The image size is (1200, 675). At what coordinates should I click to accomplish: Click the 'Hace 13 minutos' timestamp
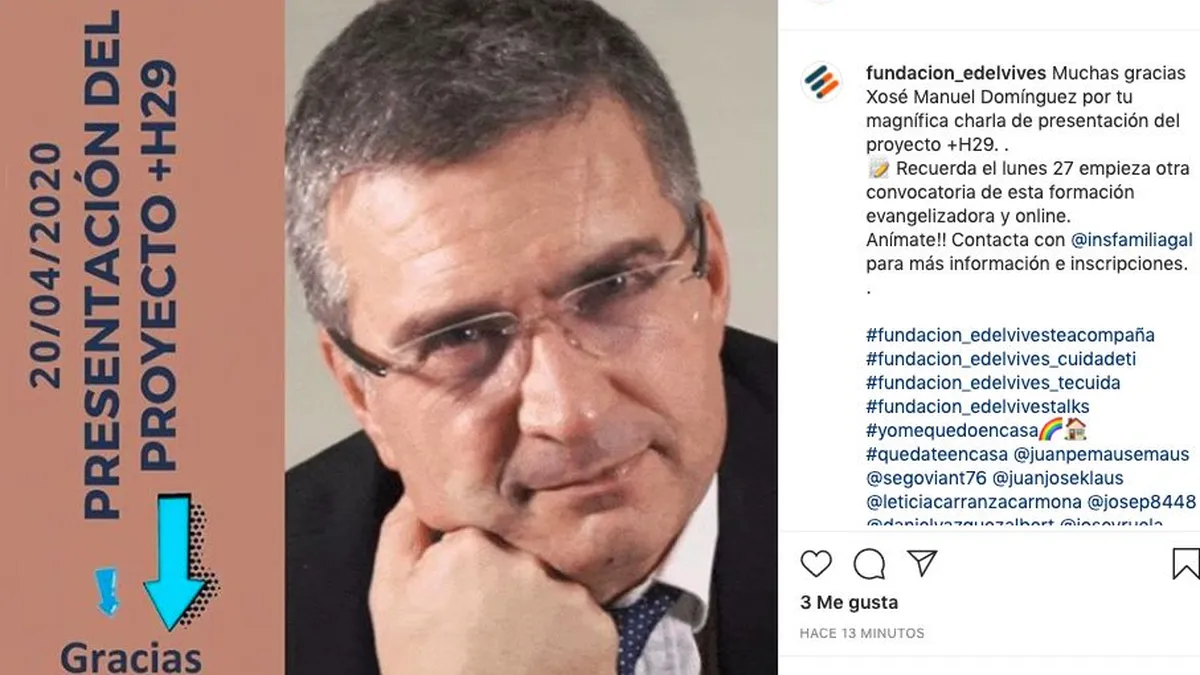(x=862, y=633)
